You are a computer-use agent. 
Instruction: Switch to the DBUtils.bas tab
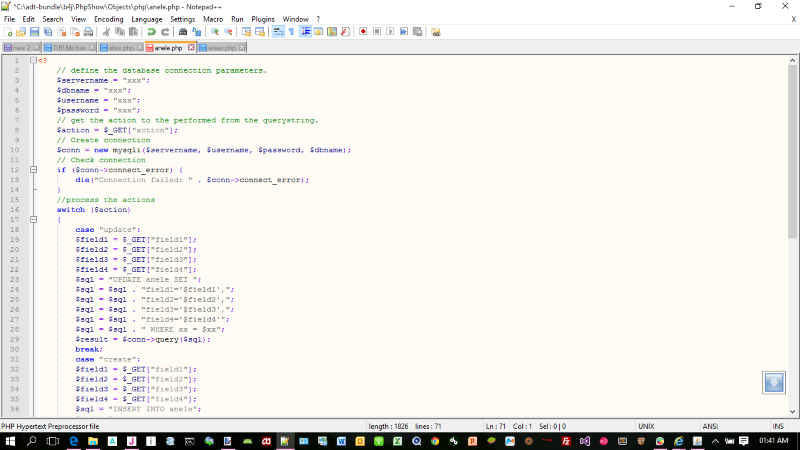(x=71, y=47)
